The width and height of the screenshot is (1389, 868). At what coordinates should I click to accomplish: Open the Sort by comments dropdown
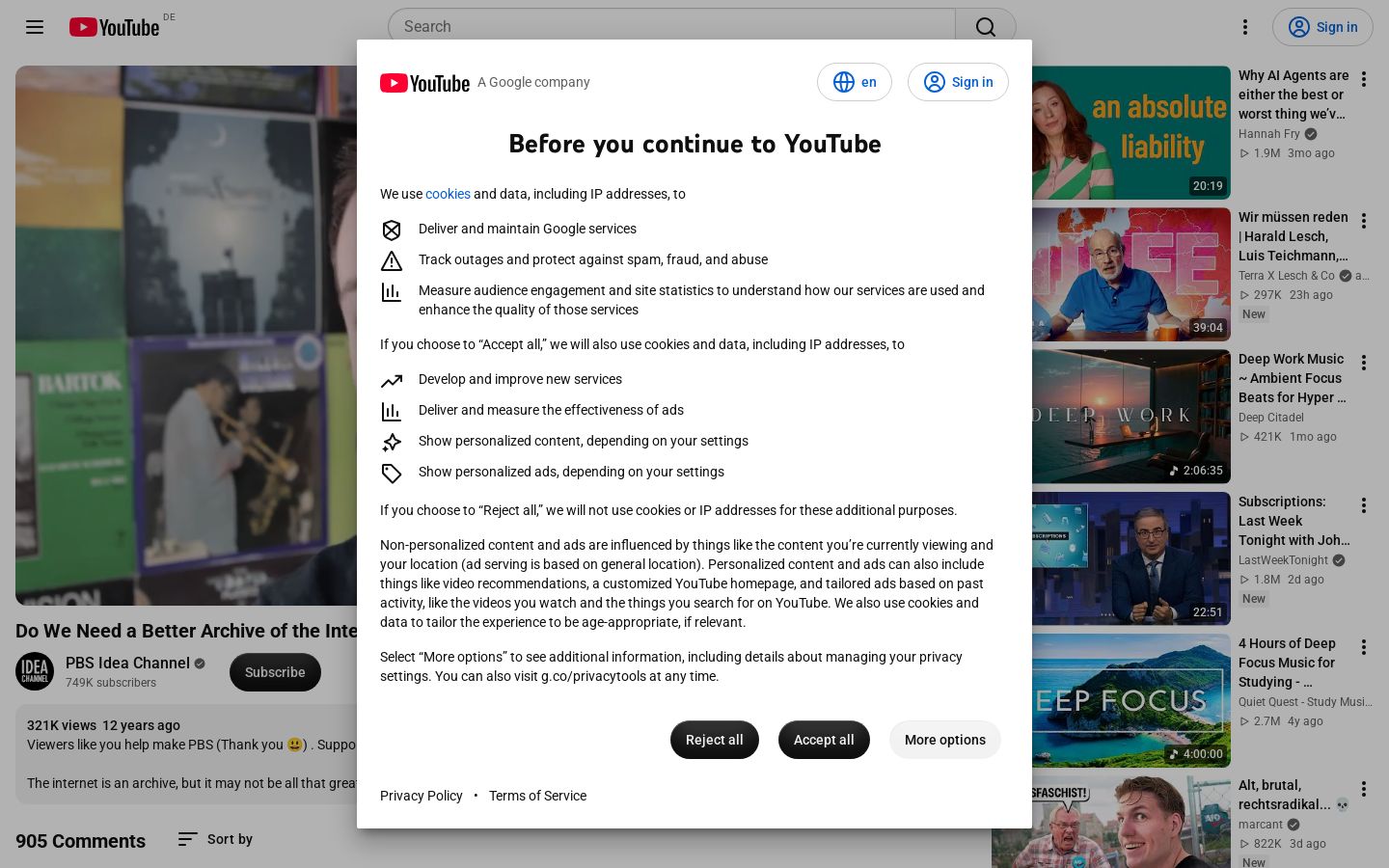click(215, 839)
